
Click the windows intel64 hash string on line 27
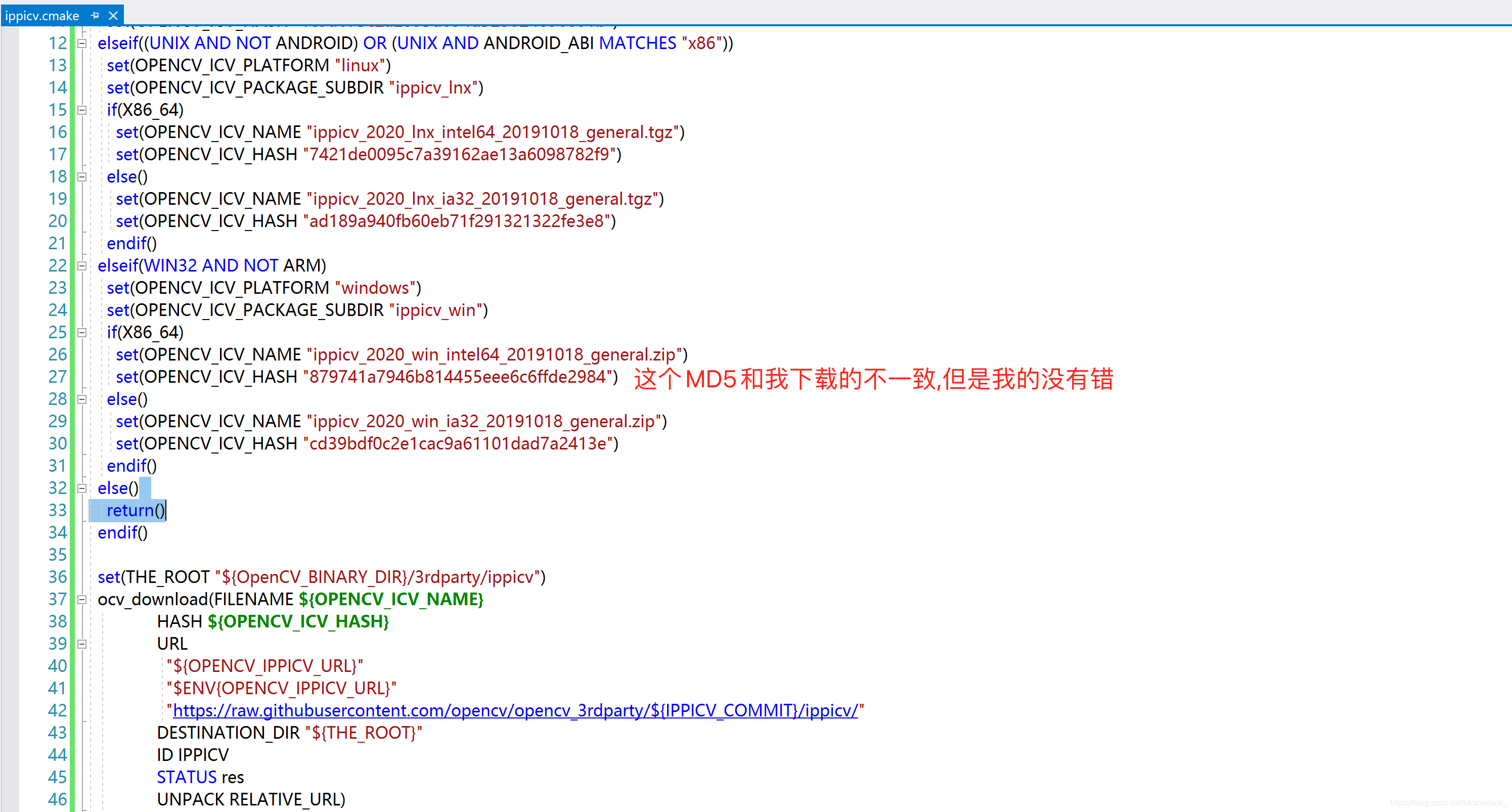pos(460,377)
